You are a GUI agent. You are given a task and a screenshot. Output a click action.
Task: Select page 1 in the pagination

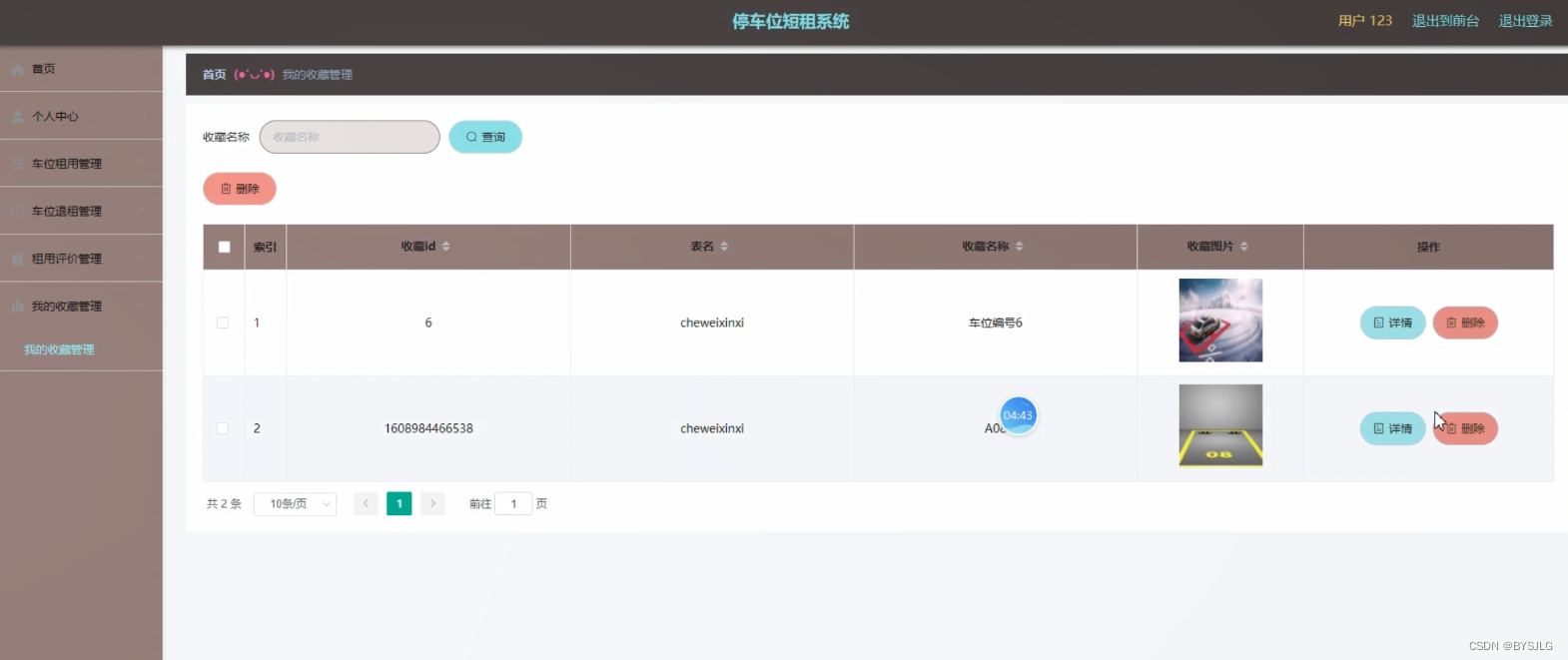[399, 503]
